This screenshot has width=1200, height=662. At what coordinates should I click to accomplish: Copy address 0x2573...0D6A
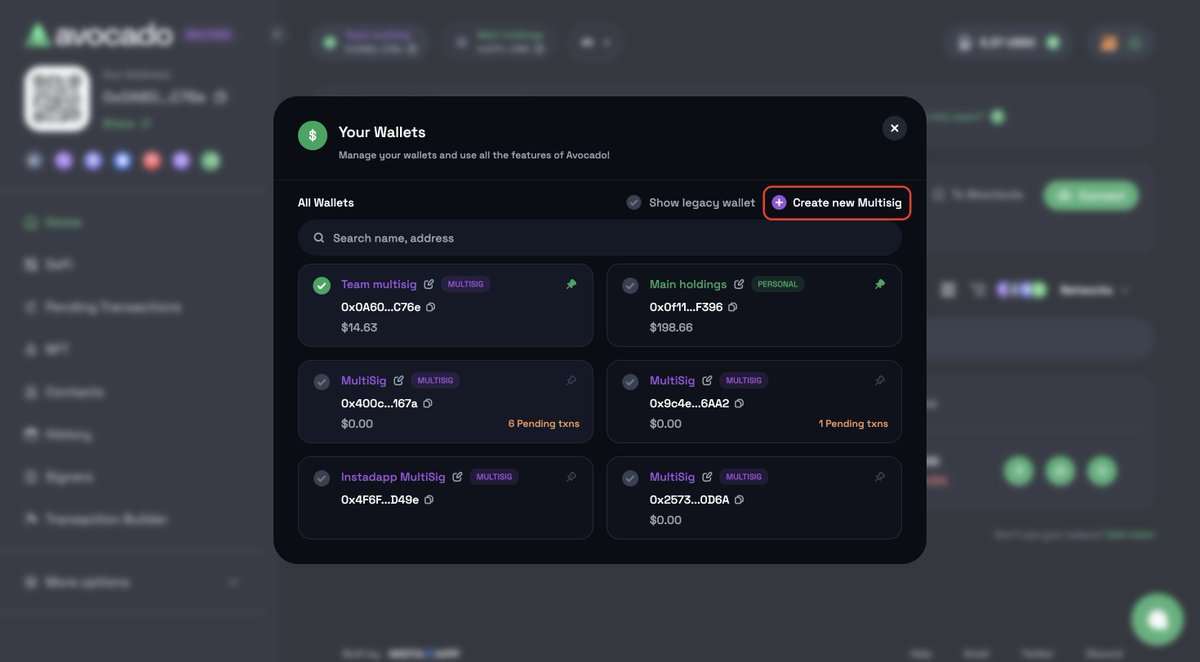739,499
